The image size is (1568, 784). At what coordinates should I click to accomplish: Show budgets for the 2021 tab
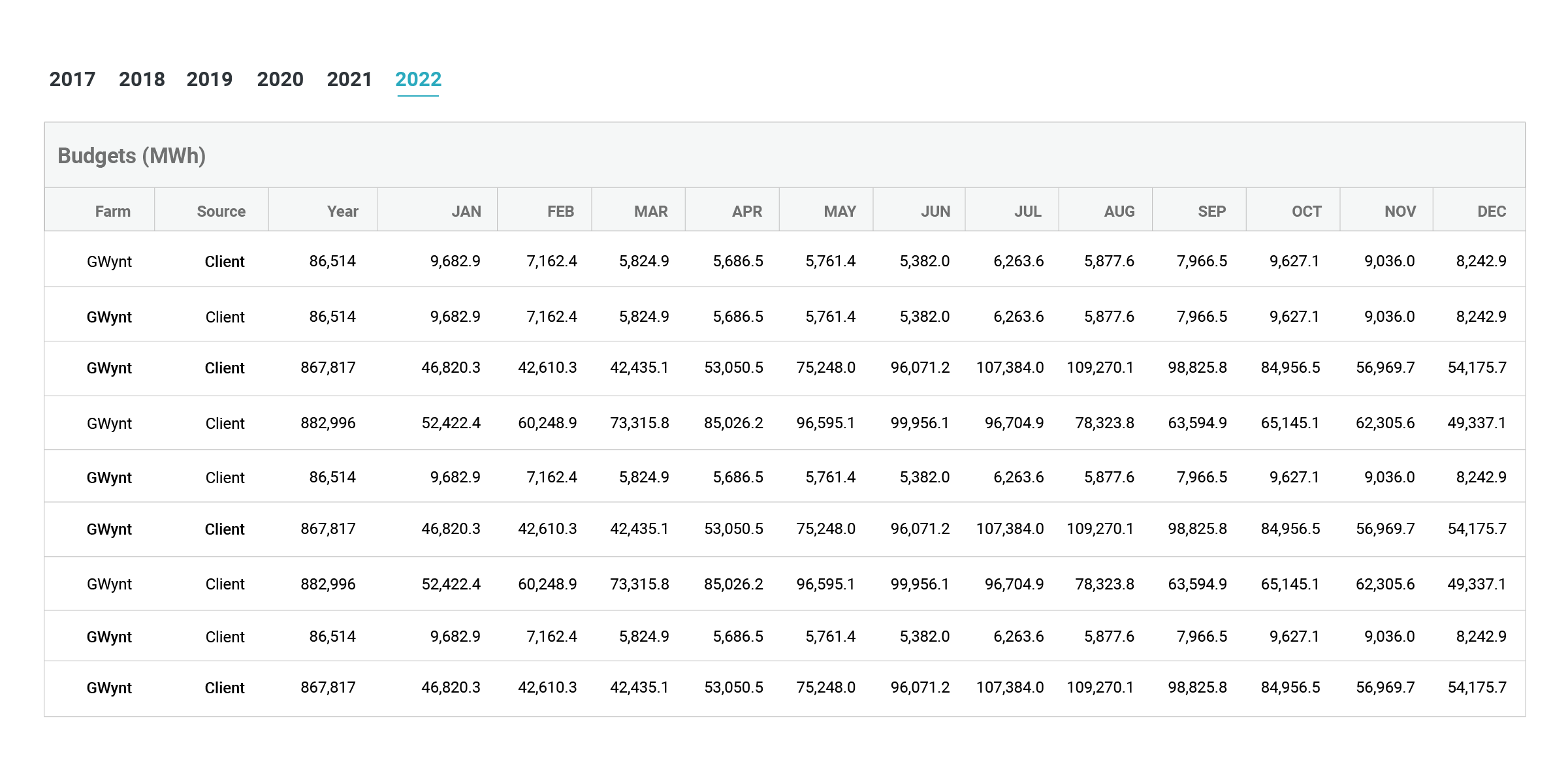[349, 80]
